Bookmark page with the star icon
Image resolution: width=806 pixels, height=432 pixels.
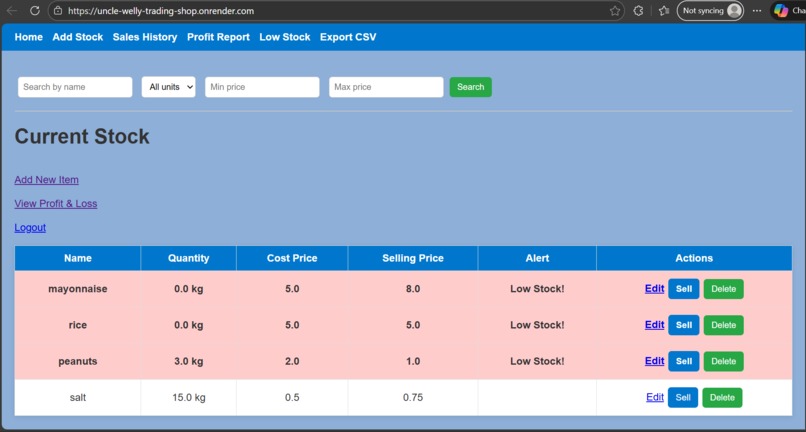[615, 11]
